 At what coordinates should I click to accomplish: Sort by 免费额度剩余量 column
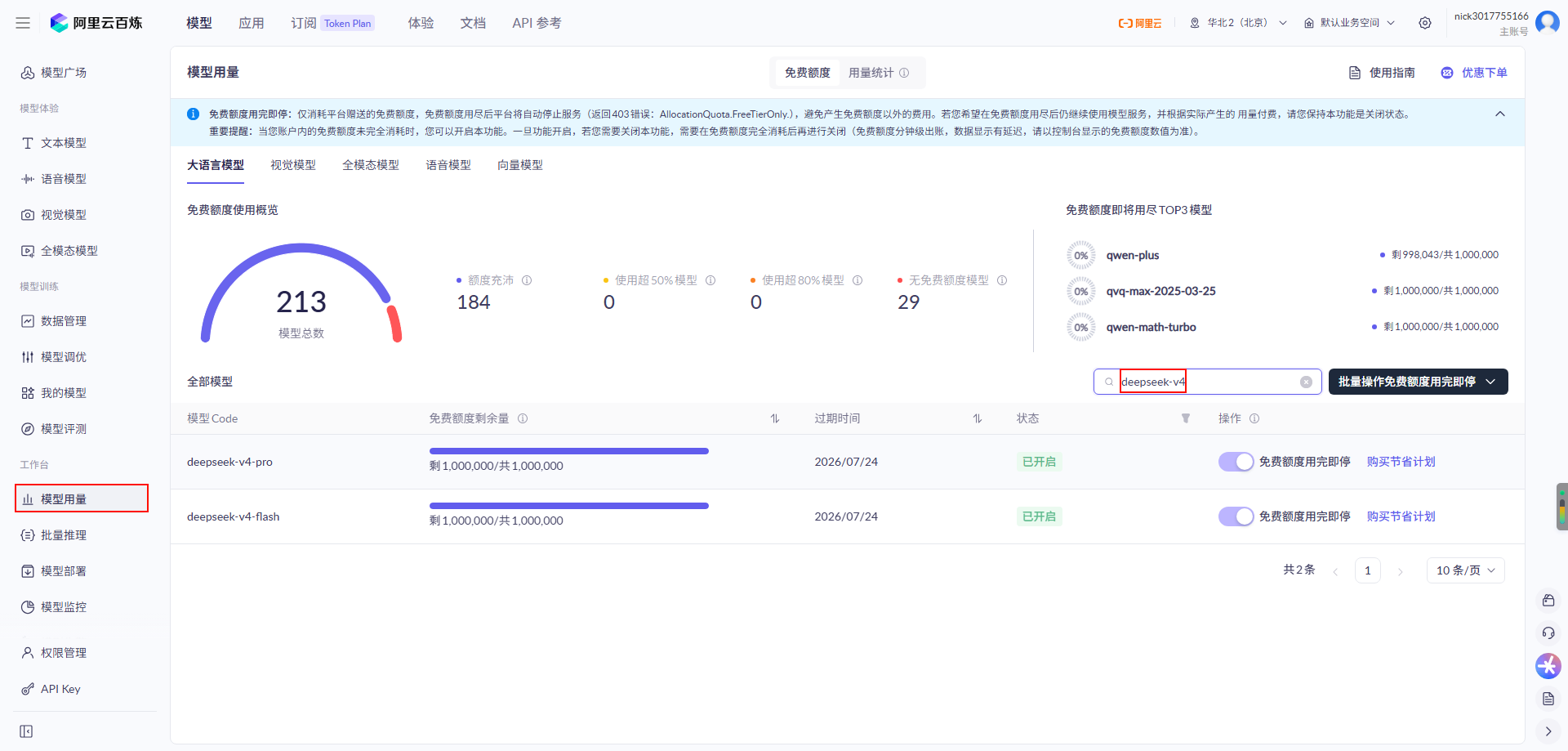pos(775,418)
